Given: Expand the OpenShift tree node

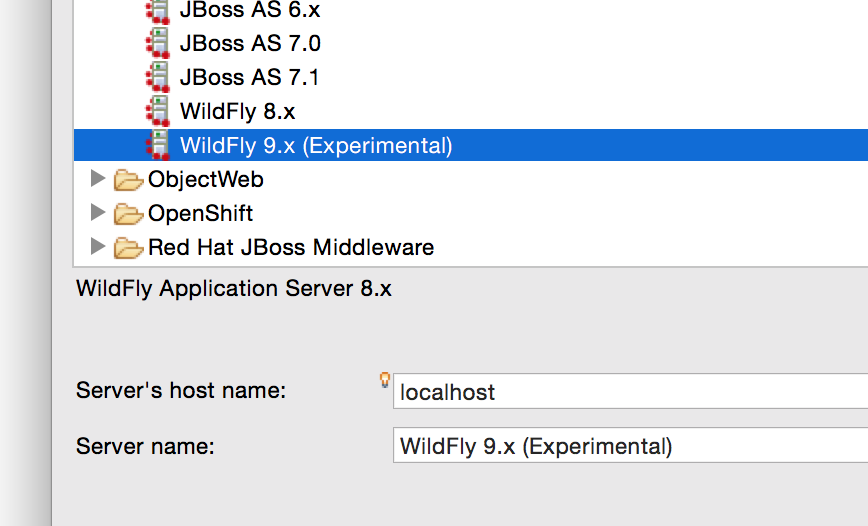Looking at the screenshot, I should (x=98, y=212).
